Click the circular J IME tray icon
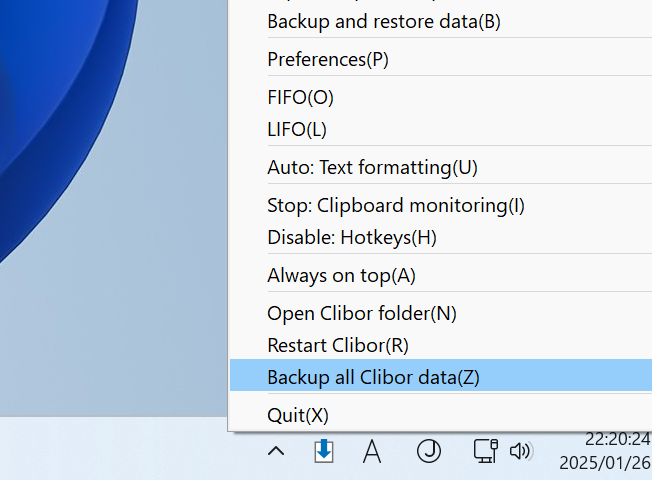The height and width of the screenshot is (480, 652). [429, 451]
